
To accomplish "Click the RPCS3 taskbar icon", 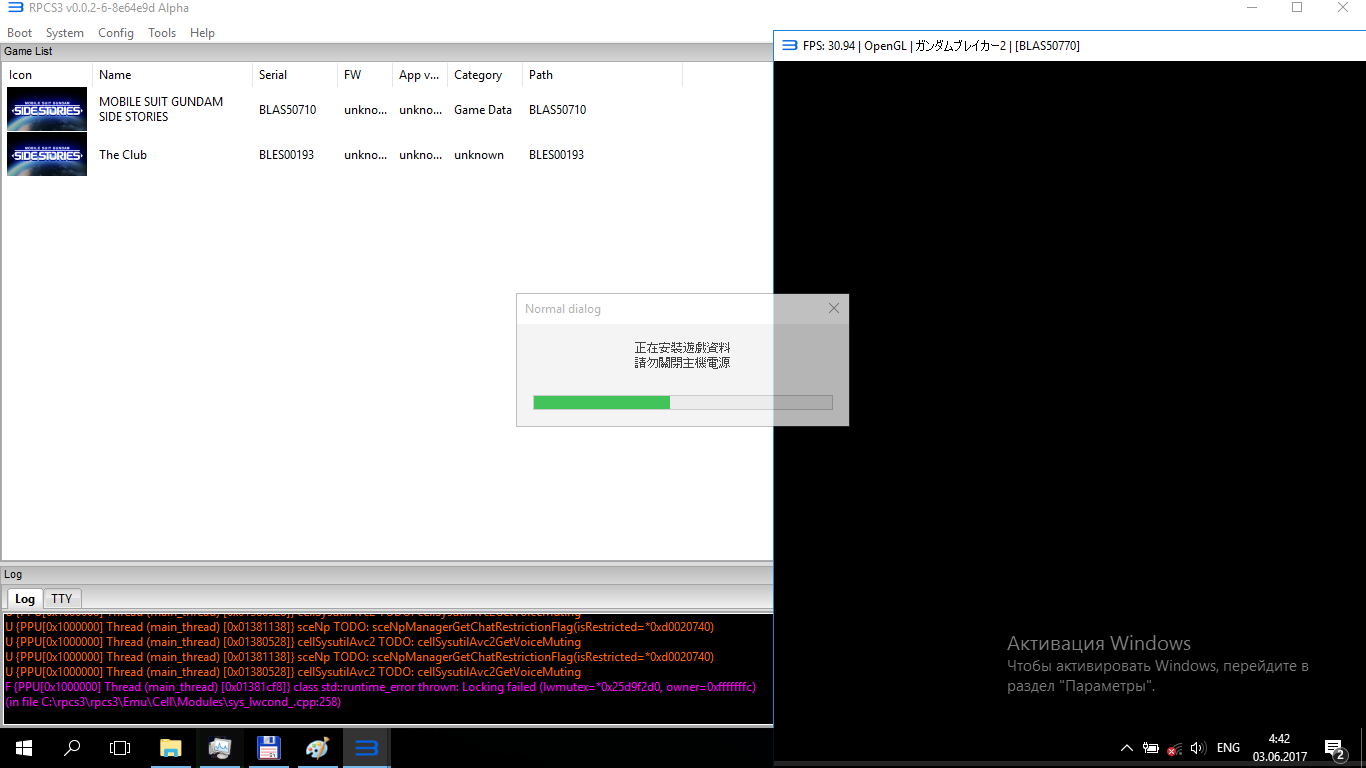I will [366, 748].
